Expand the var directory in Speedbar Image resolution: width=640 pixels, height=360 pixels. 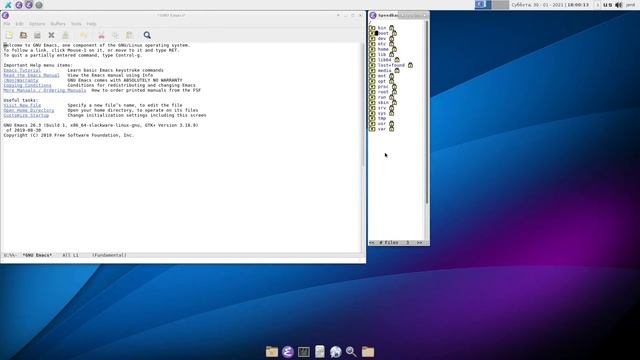click(372, 129)
